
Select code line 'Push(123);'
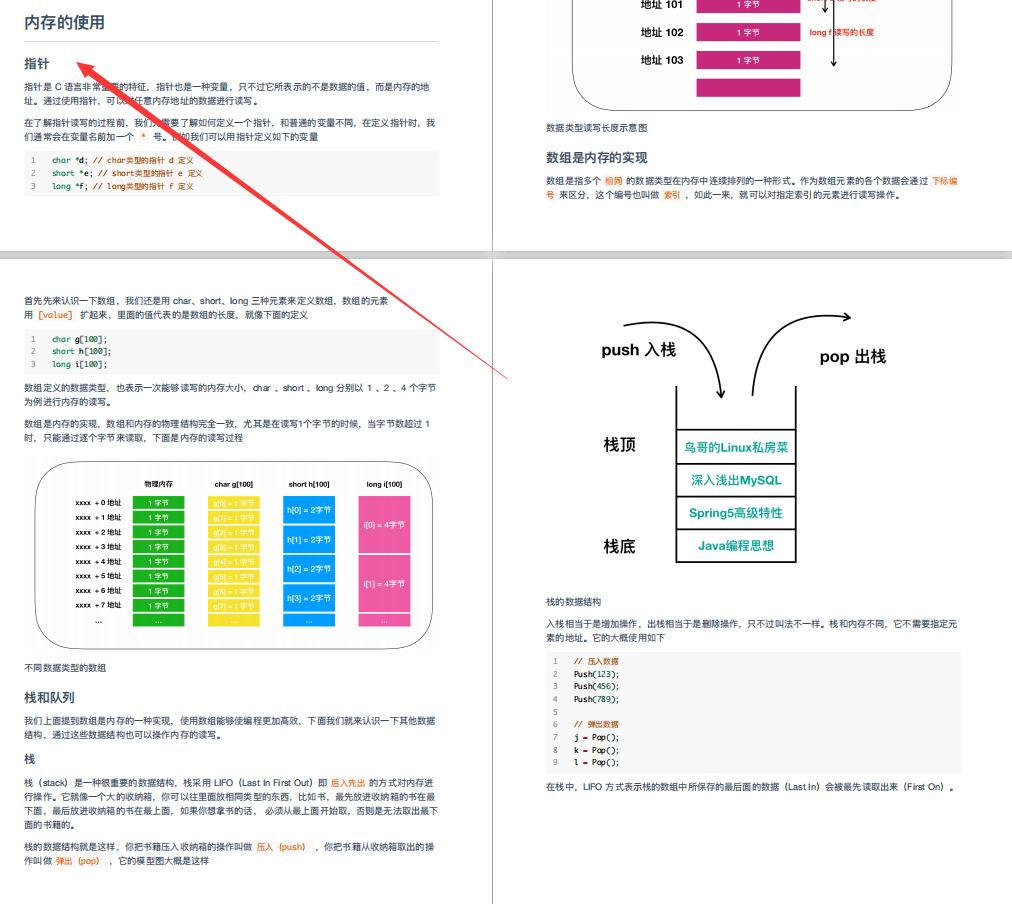[596, 674]
